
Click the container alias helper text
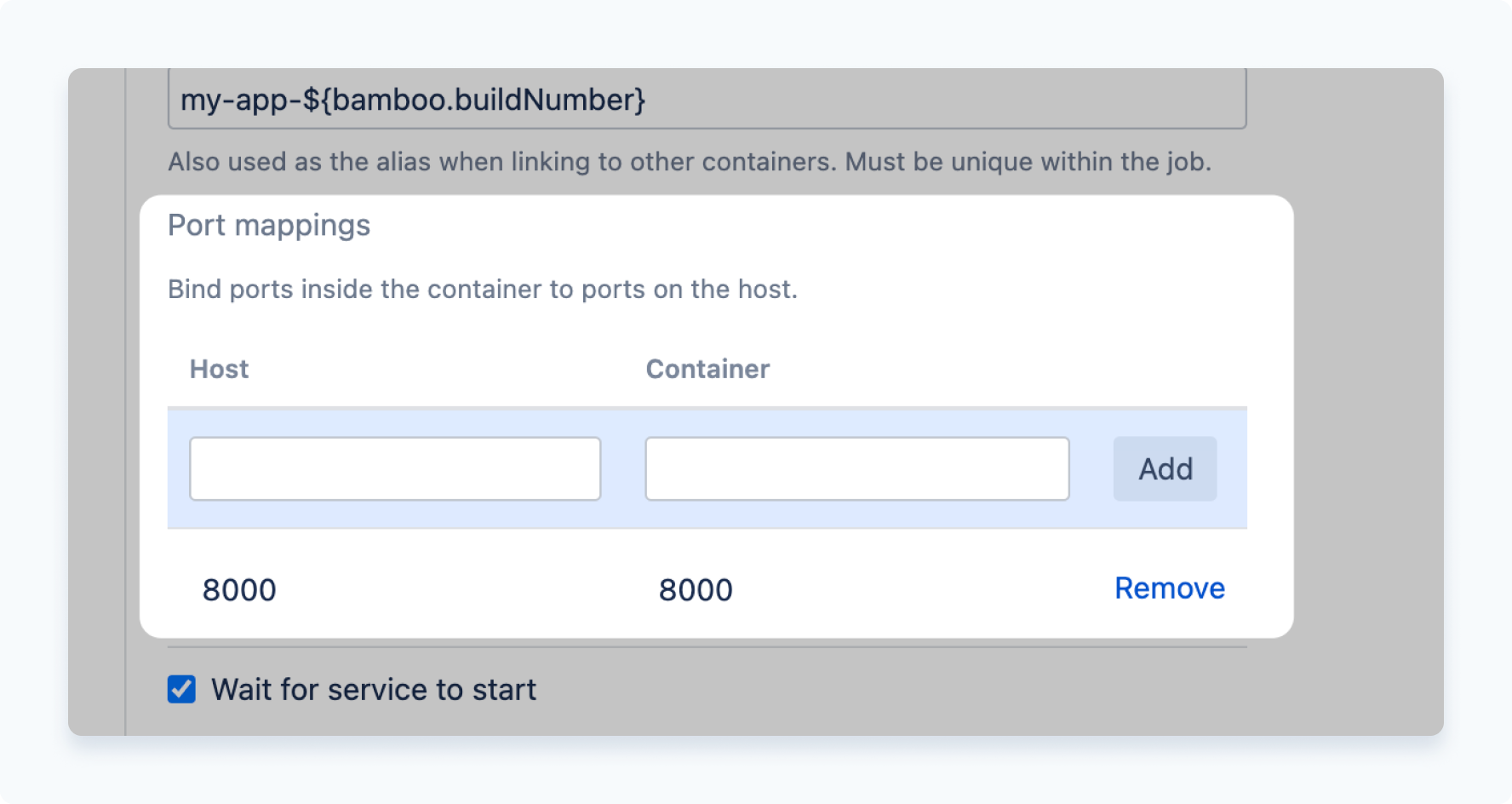(690, 161)
